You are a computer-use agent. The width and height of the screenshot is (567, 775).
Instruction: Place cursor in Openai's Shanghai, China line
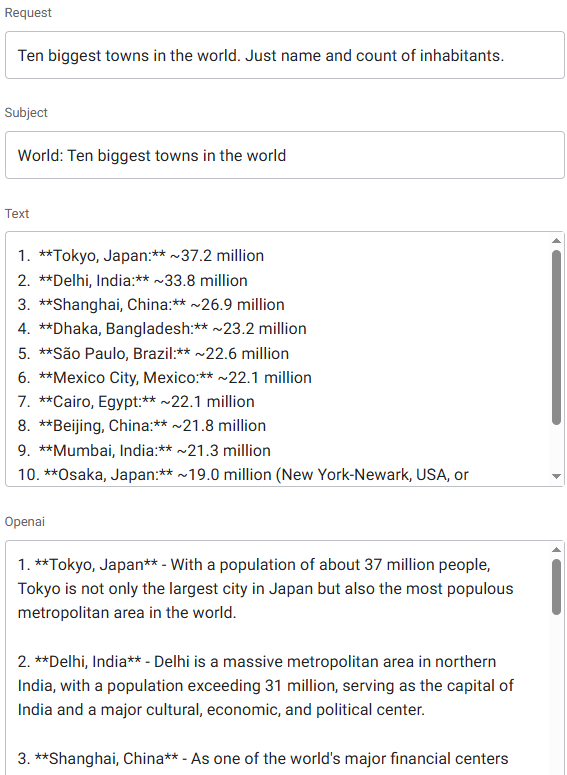tap(263, 758)
